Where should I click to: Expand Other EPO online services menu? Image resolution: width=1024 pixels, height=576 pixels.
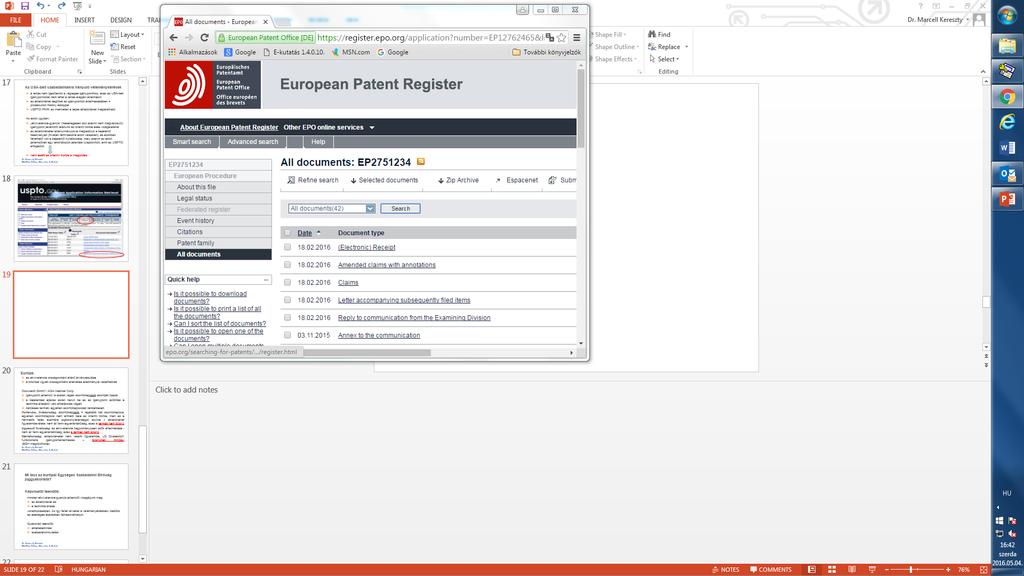(x=329, y=127)
